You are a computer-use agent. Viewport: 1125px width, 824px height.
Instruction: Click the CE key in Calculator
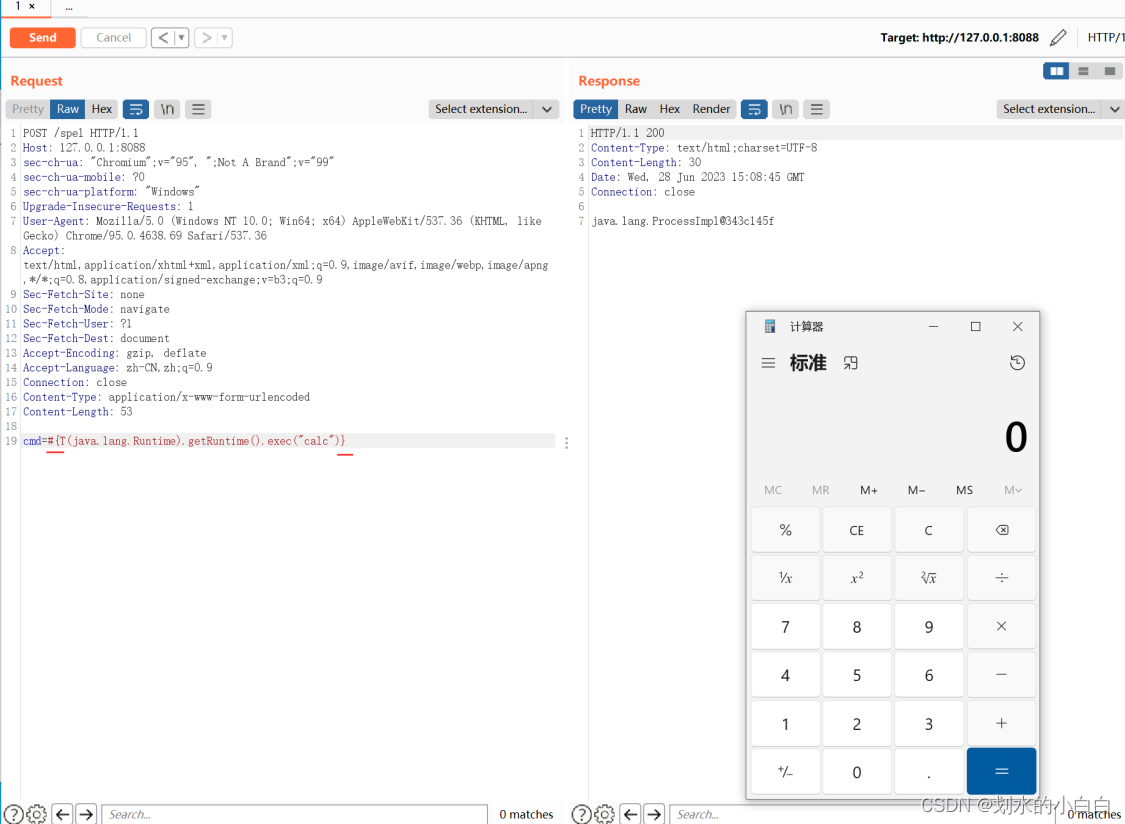857,530
